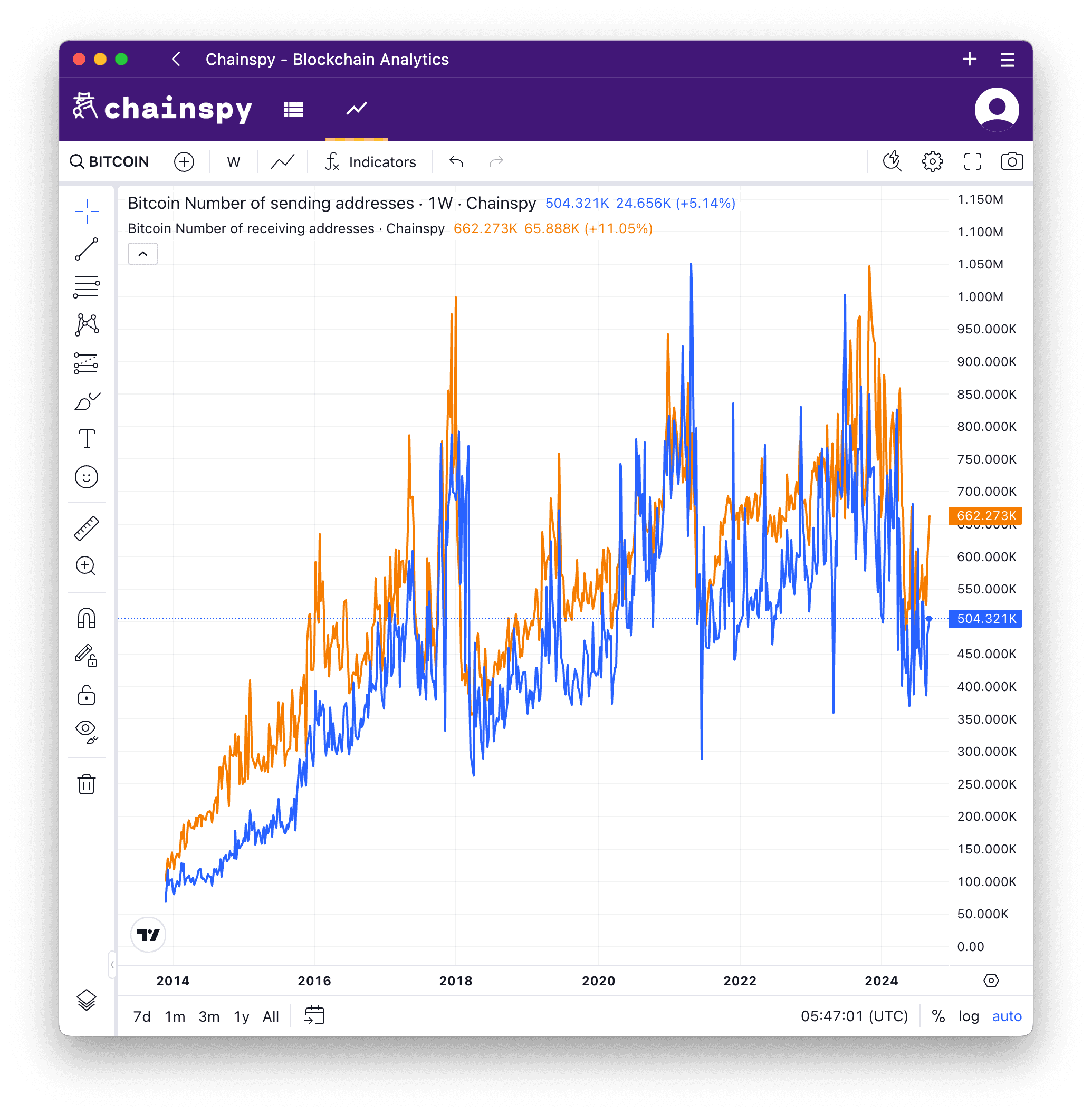Click the redo arrow

(496, 162)
